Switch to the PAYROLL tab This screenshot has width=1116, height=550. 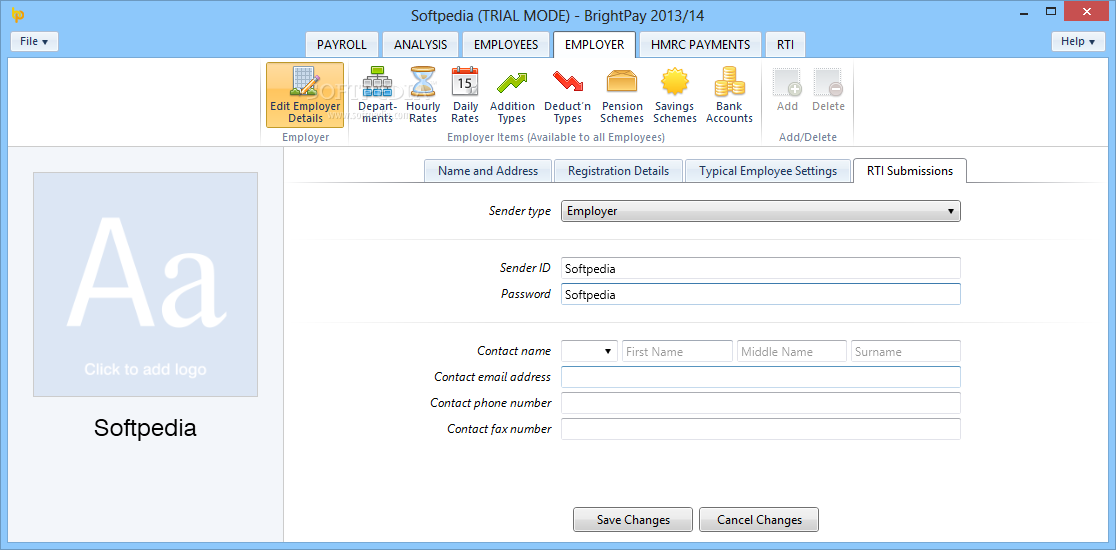(x=342, y=44)
